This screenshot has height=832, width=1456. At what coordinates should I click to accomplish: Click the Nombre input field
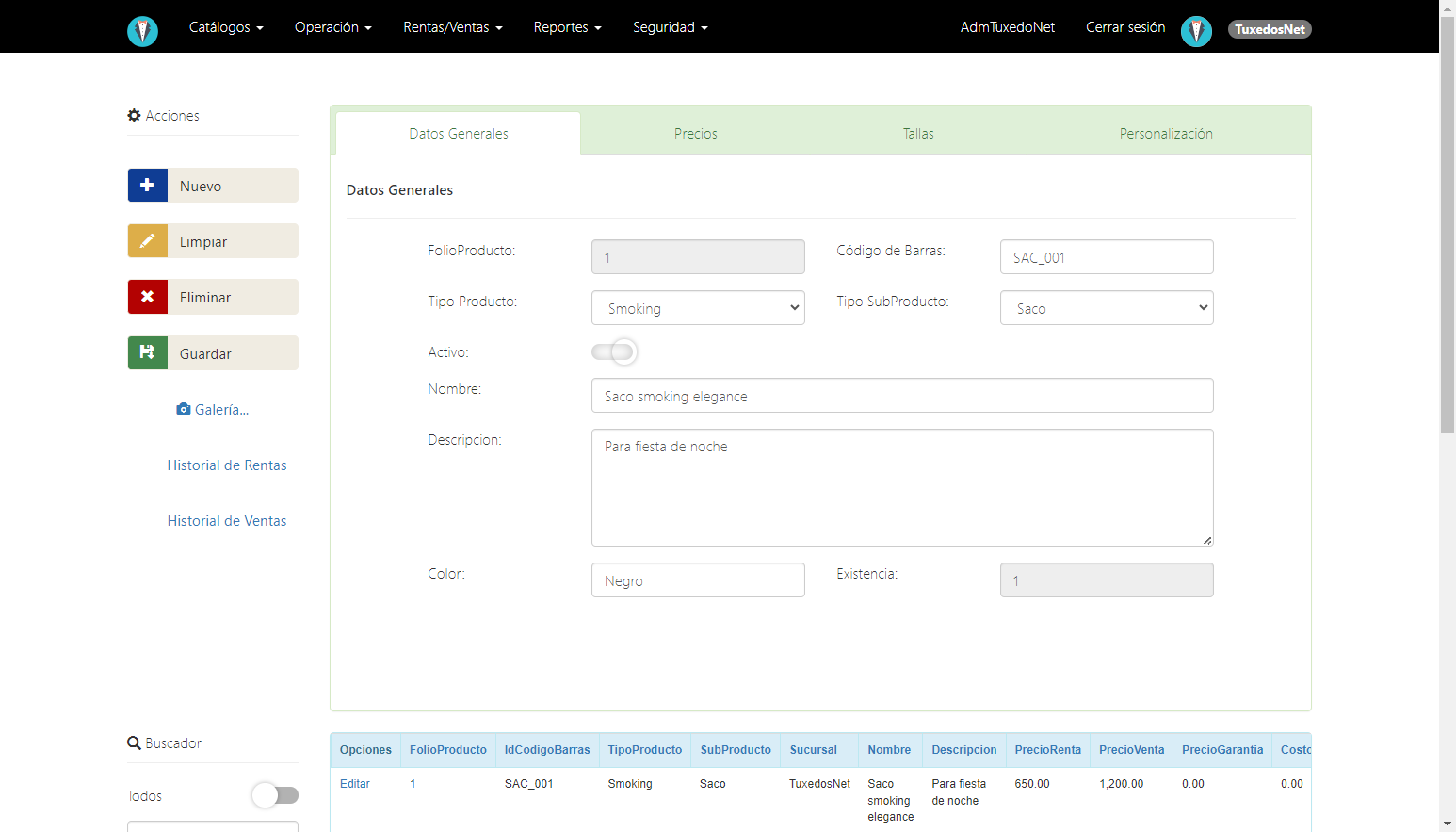tap(902, 396)
